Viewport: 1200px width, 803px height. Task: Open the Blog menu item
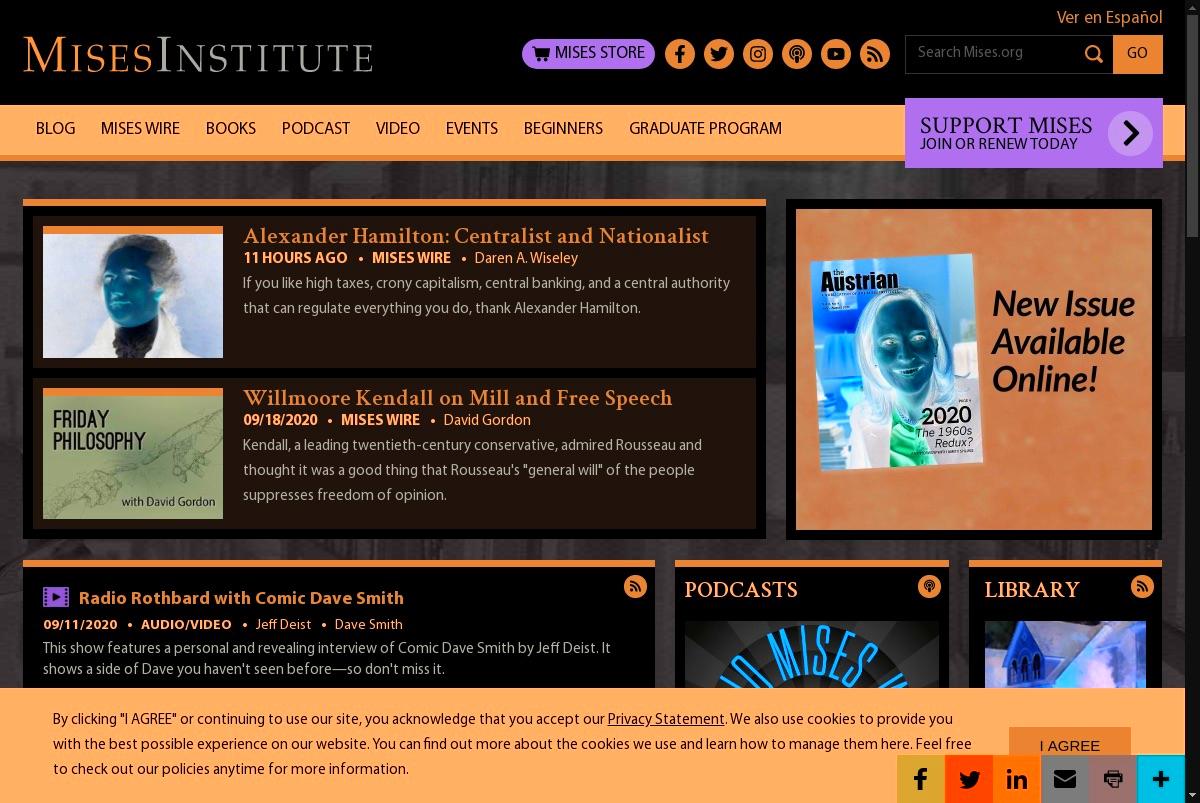coord(55,129)
